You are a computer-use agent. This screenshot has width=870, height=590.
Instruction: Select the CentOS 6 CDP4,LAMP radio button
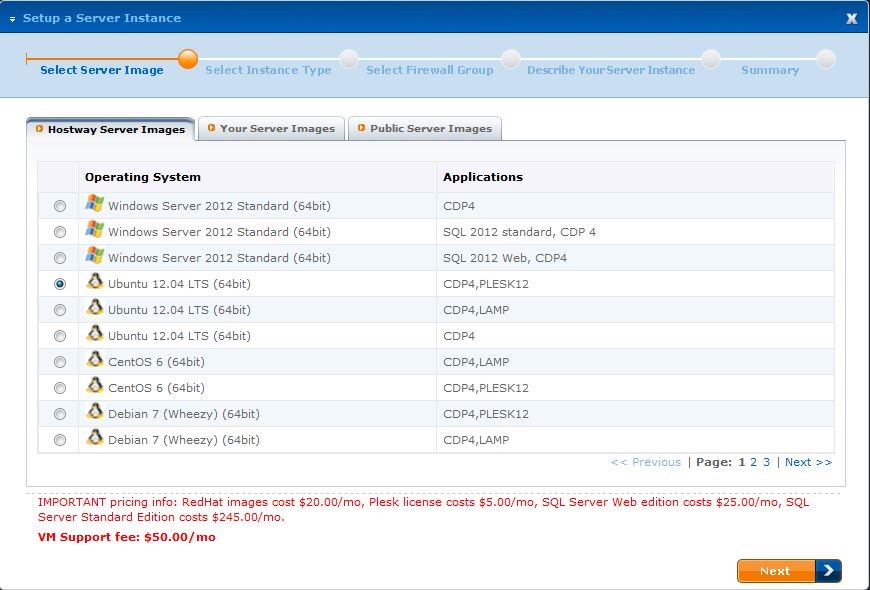click(60, 362)
